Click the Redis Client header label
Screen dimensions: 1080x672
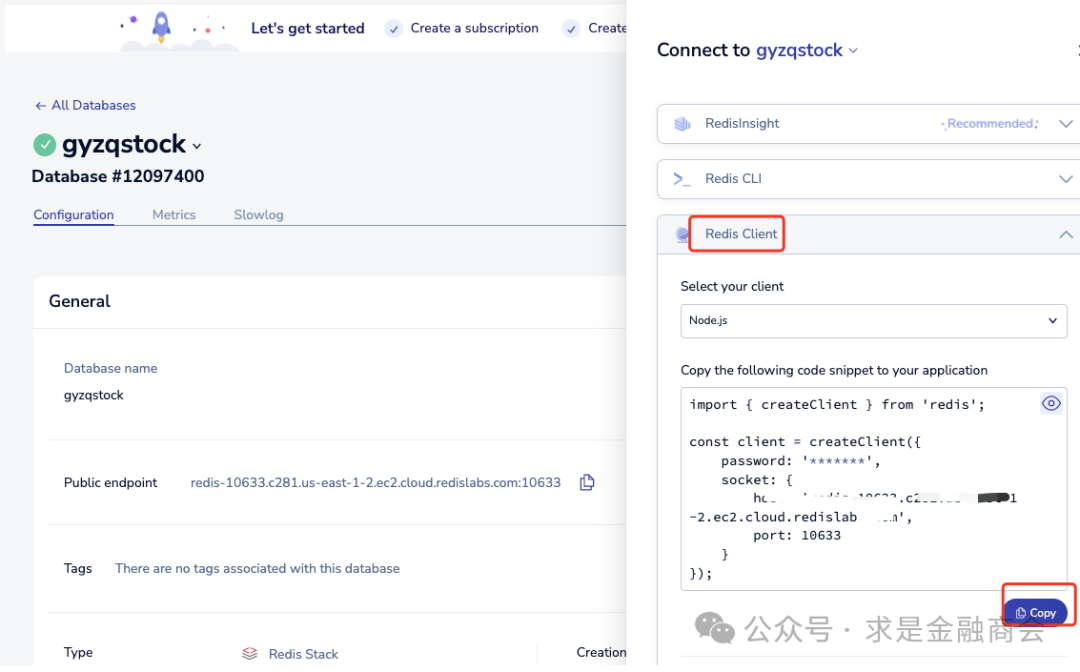[x=741, y=234]
